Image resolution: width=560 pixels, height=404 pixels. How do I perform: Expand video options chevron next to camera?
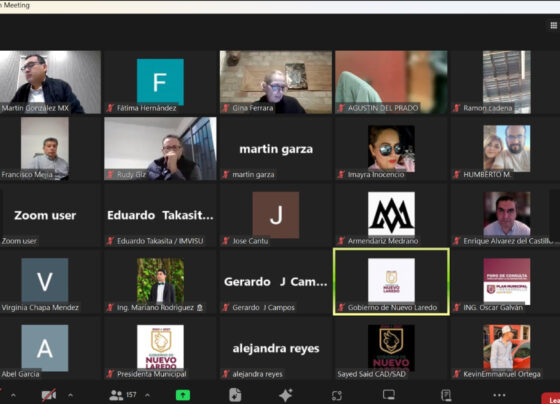70,395
